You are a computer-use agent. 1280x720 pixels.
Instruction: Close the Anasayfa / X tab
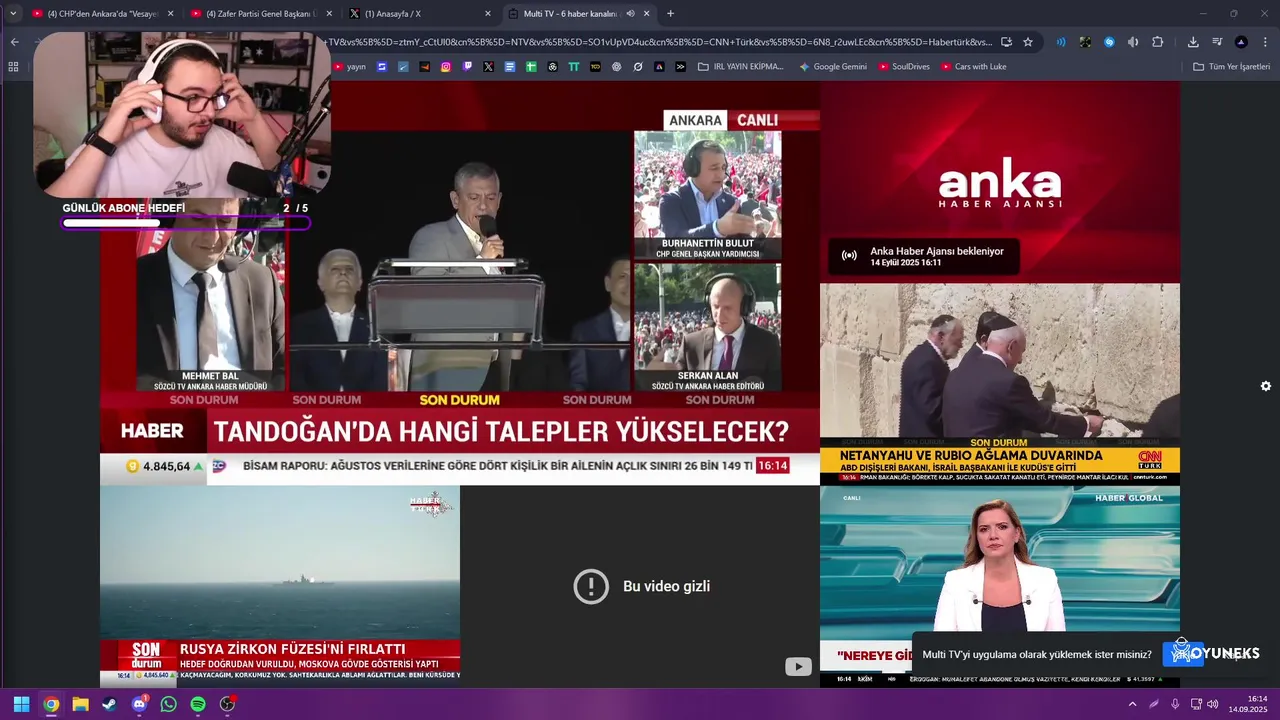point(488,14)
